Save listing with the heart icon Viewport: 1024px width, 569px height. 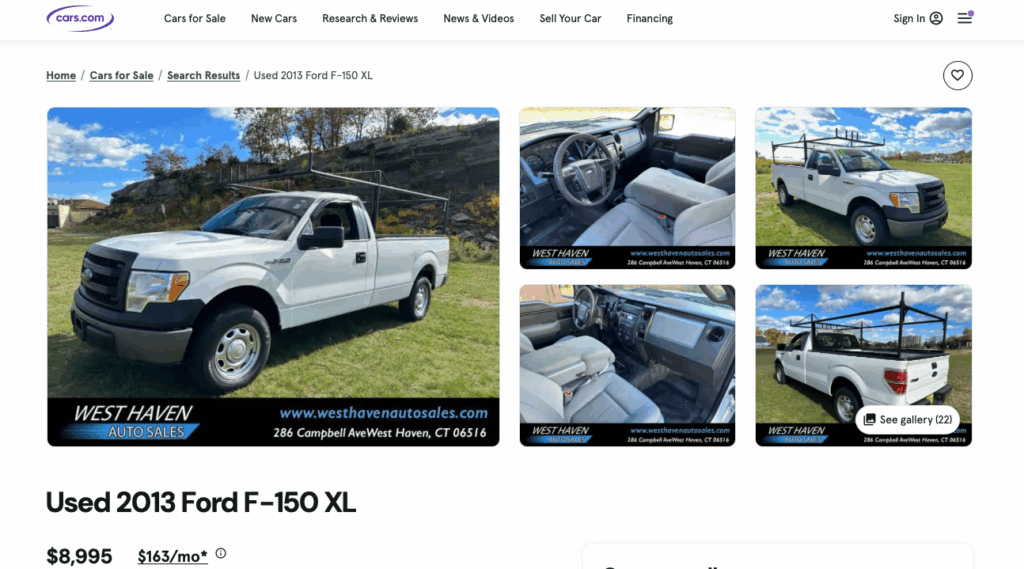(957, 75)
